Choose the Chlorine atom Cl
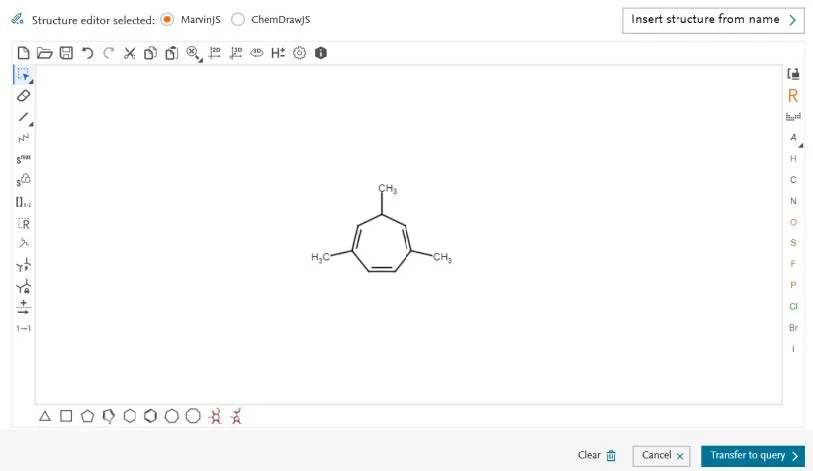Image resolution: width=813 pixels, height=471 pixels. point(793,307)
